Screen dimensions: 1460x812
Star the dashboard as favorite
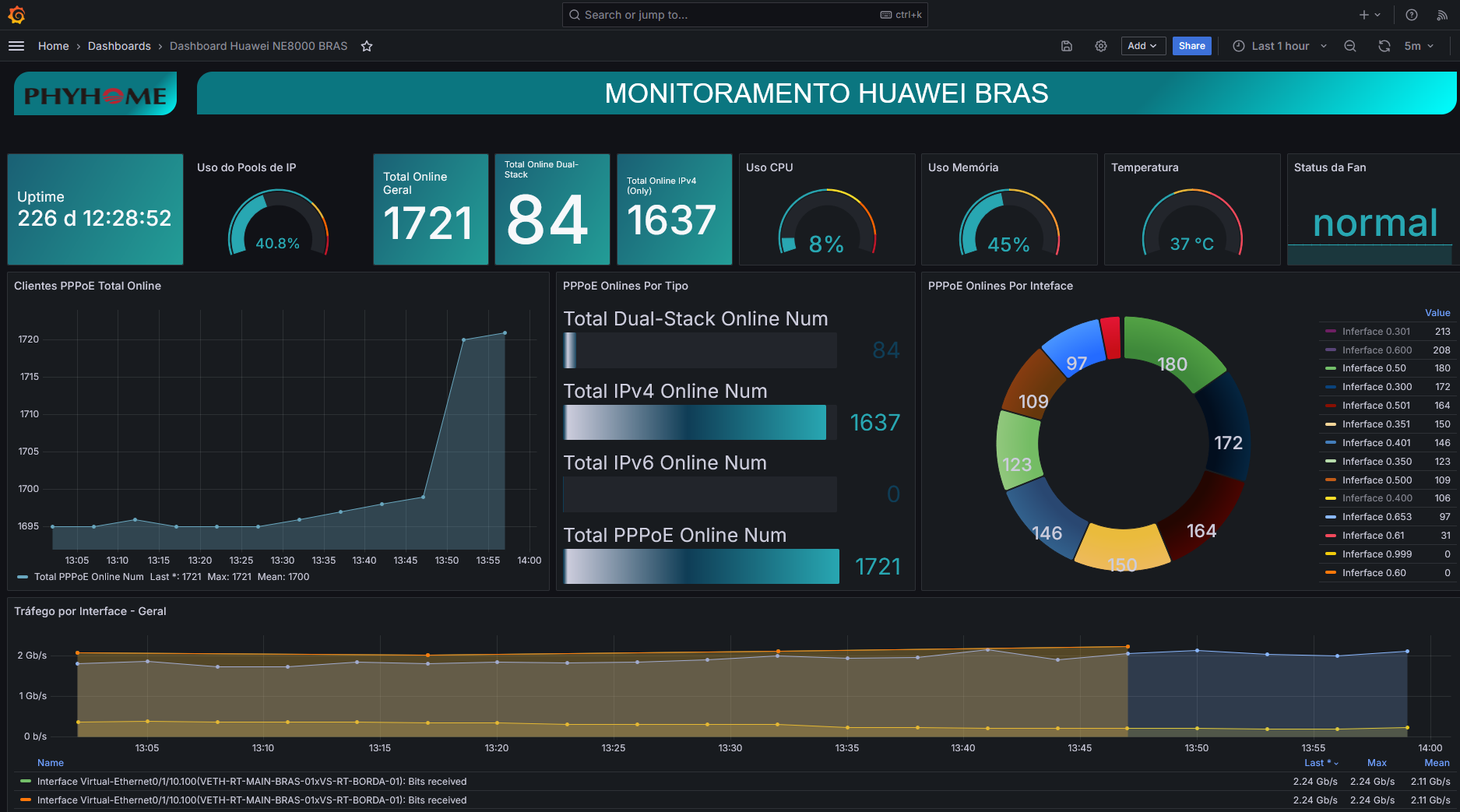pyautogui.click(x=367, y=46)
